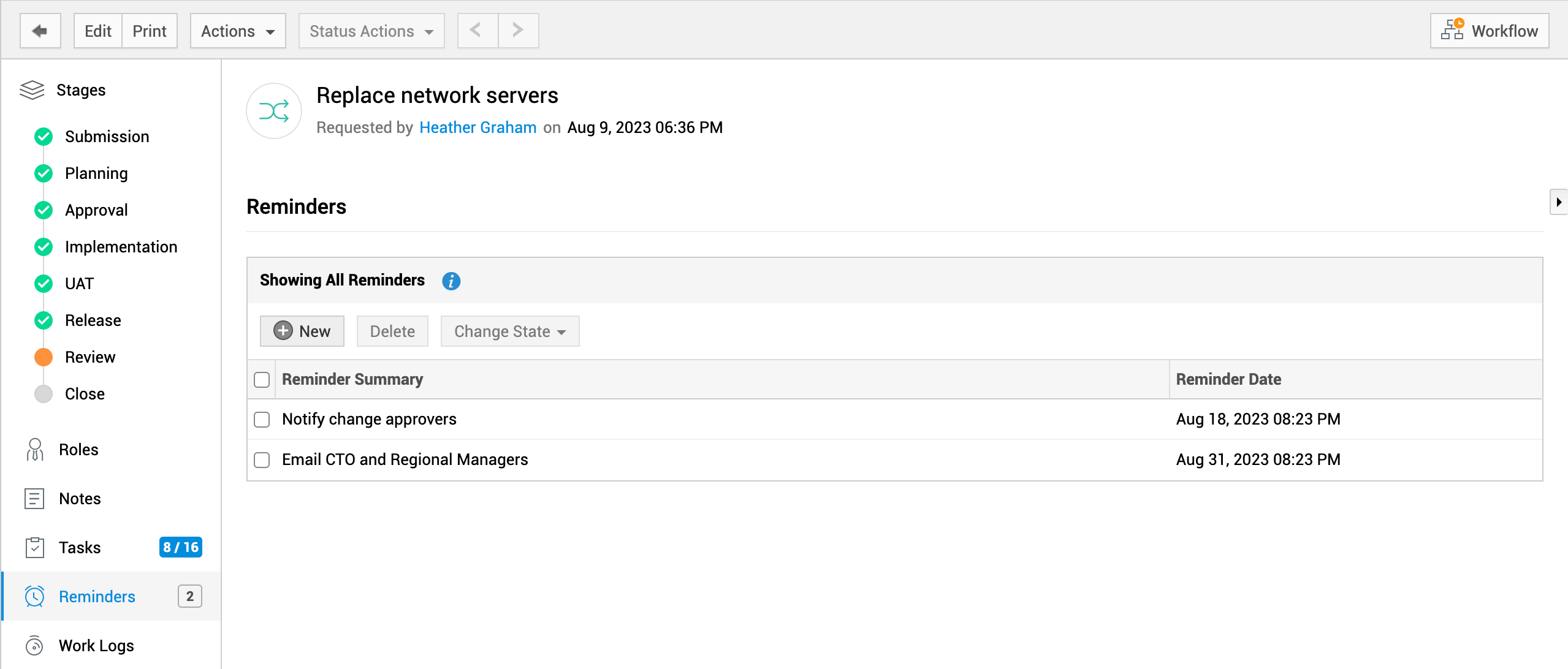Expand the right side panel arrow

pyautogui.click(x=1558, y=202)
